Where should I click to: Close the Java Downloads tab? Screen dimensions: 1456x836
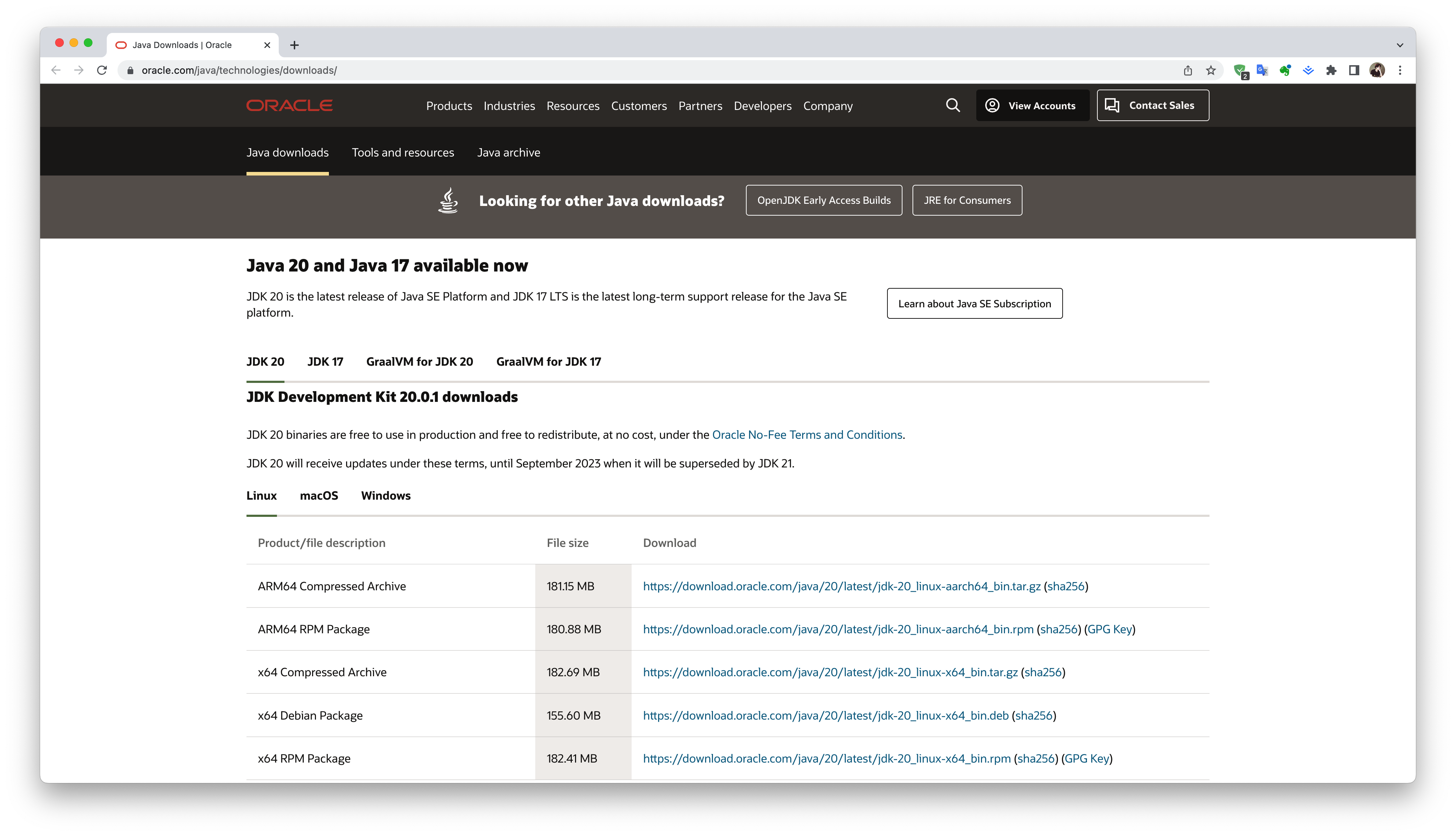click(267, 45)
